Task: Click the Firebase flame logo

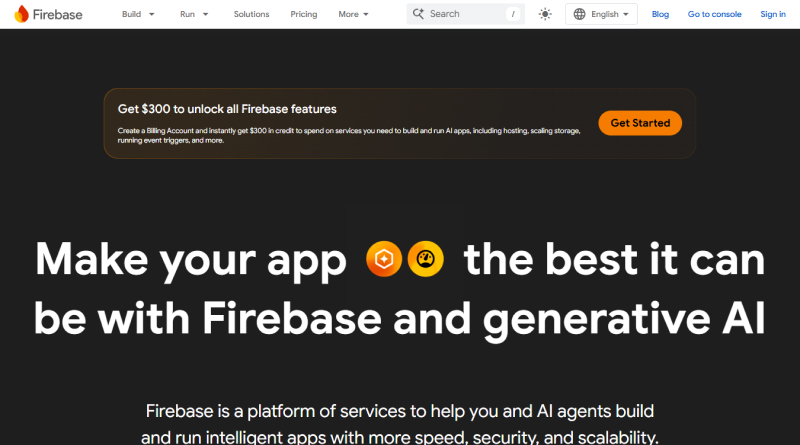Action: [x=21, y=14]
